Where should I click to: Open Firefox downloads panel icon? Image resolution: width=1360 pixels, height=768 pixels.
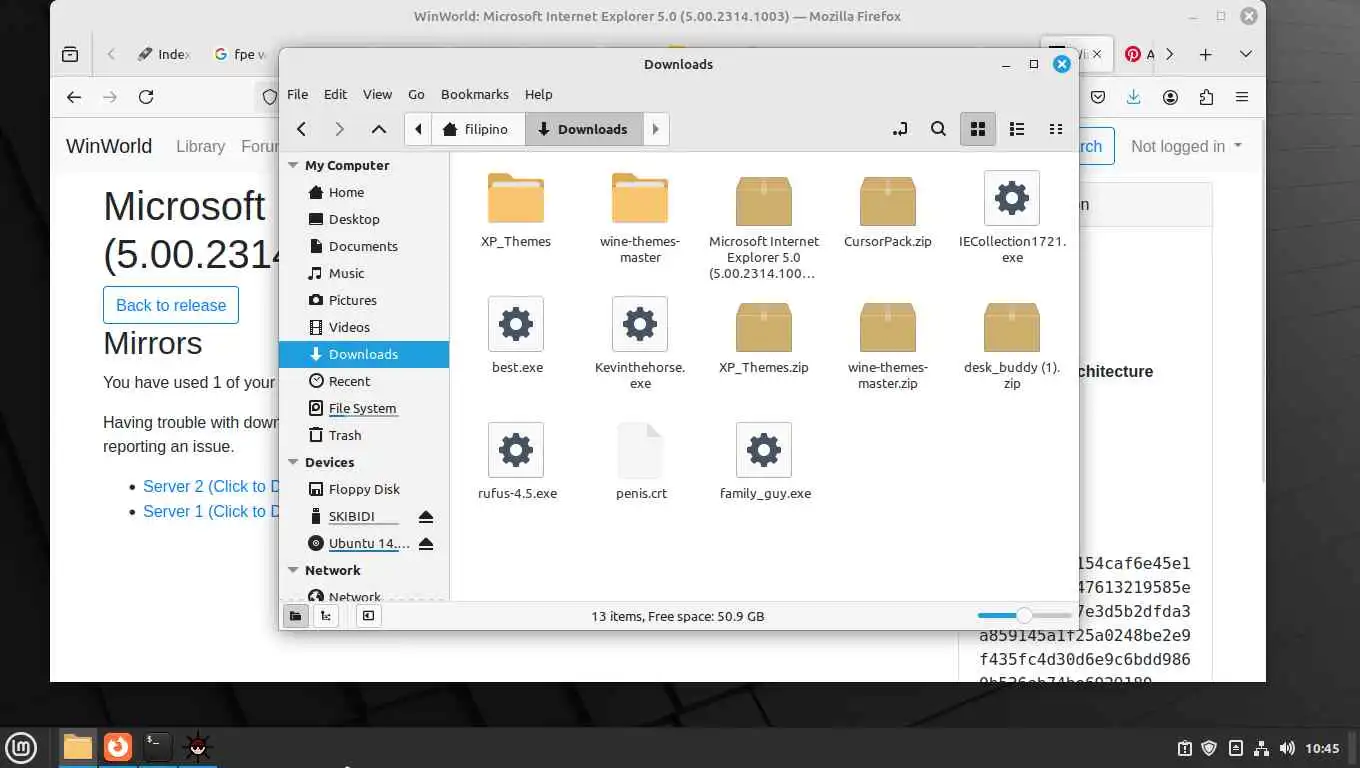pos(1133,97)
